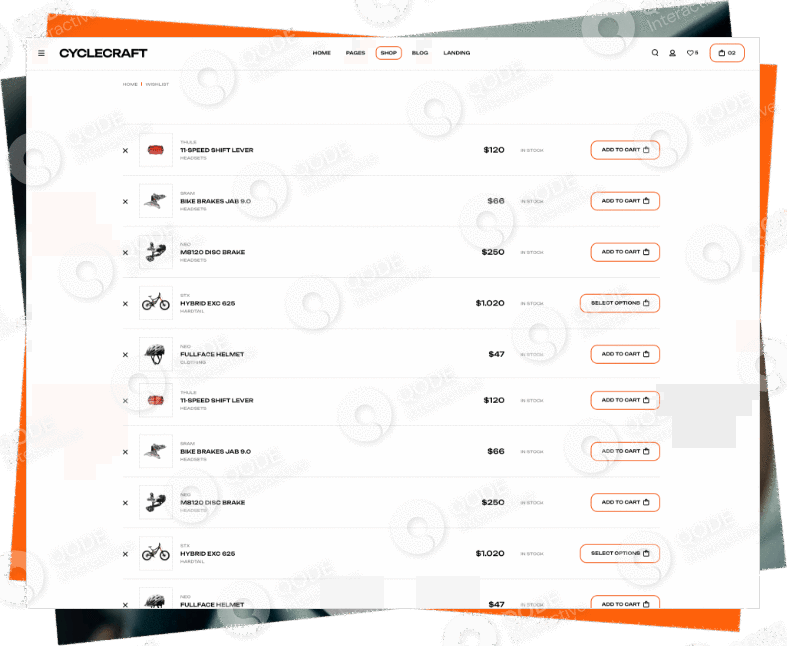Image resolution: width=787 pixels, height=646 pixels.
Task: Remove first Bike Brakes Jab 9.0 row
Action: [125, 202]
